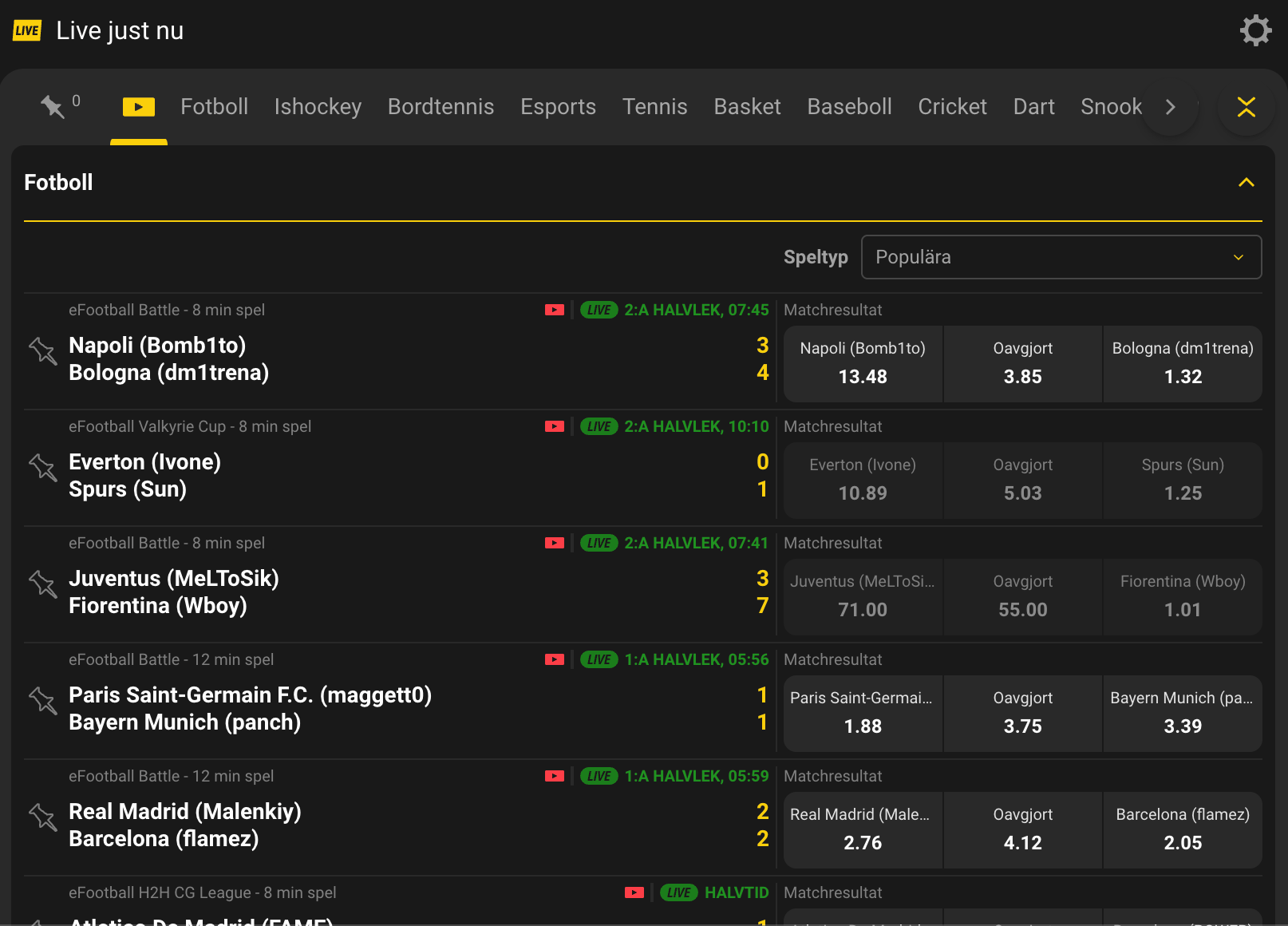Switch to the Fotboll tab

214,107
